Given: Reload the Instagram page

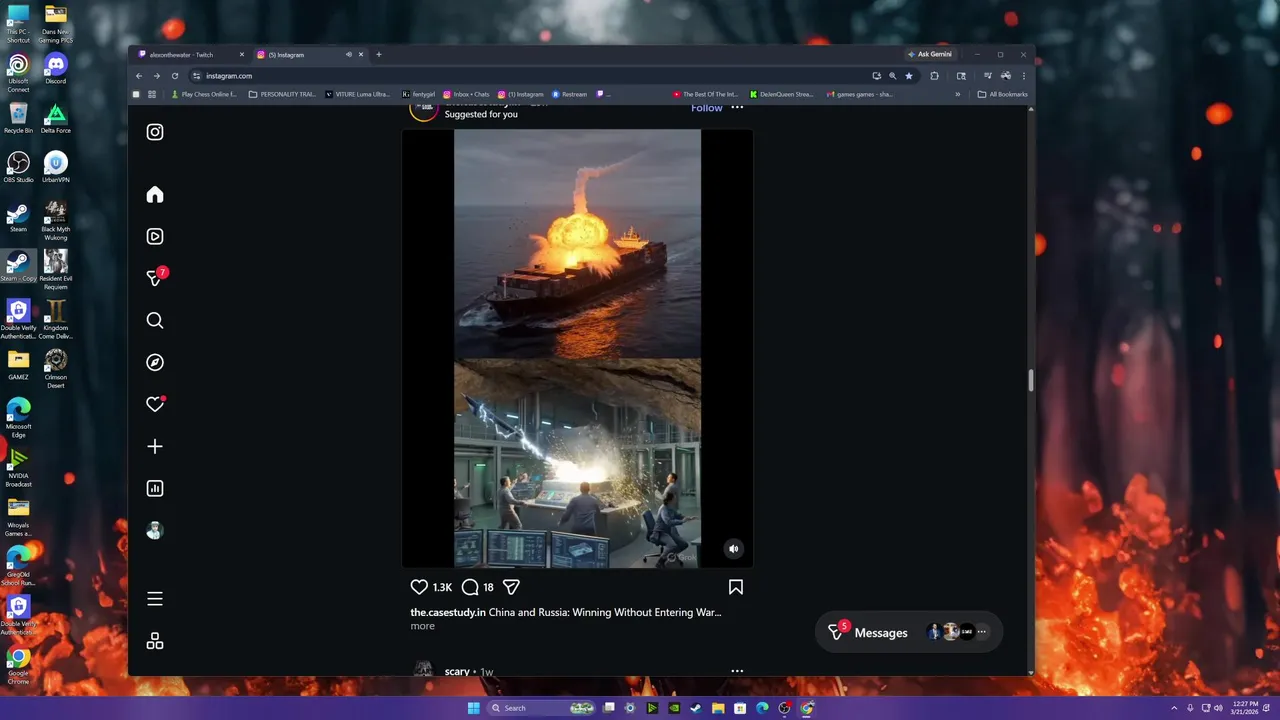Looking at the screenshot, I should (175, 76).
